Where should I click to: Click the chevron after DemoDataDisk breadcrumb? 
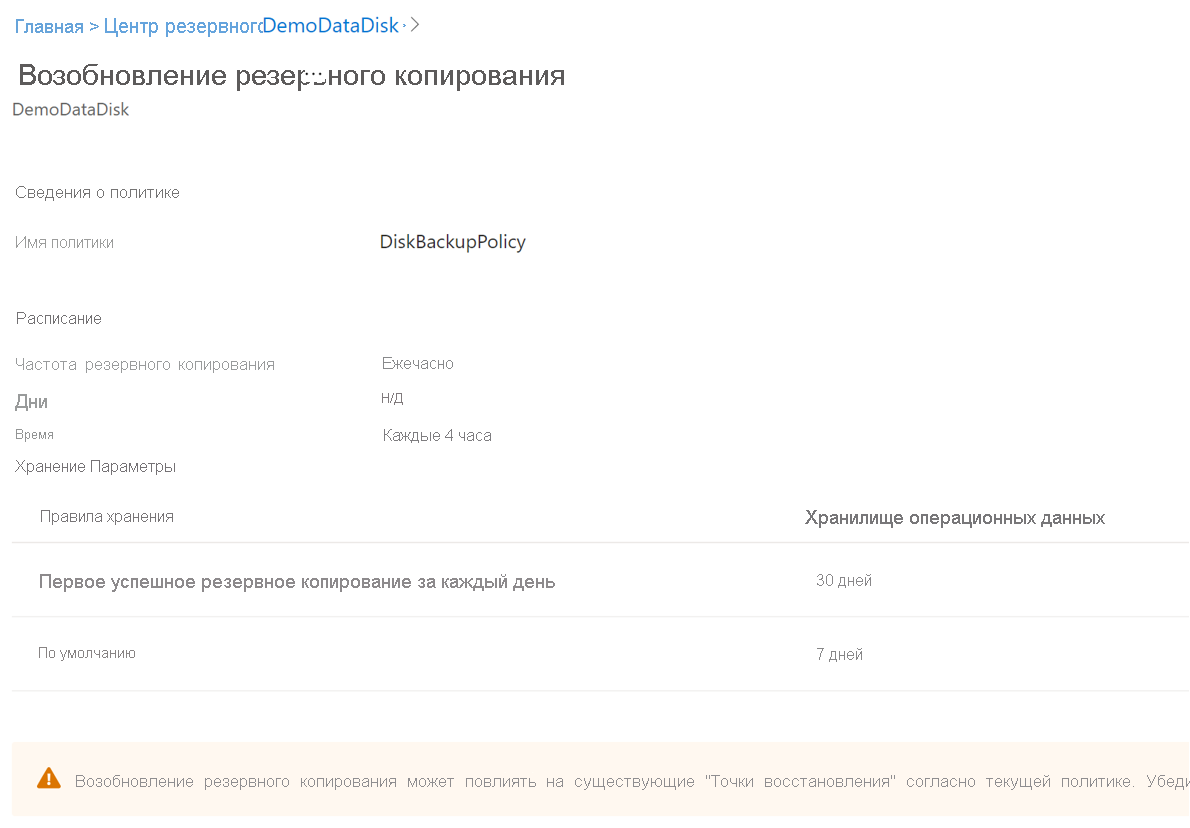pos(414,25)
